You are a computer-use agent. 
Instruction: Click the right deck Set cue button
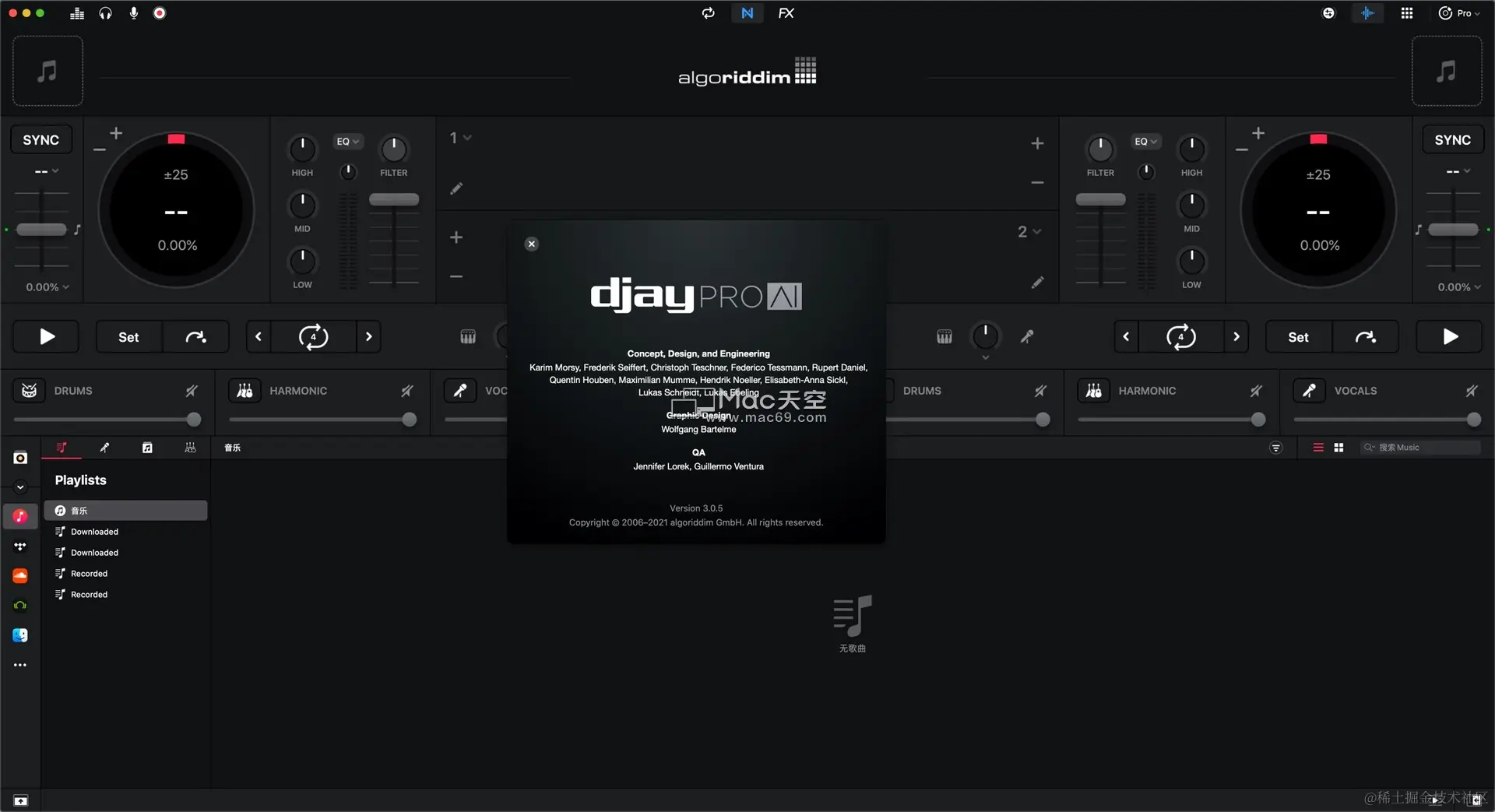1298,337
